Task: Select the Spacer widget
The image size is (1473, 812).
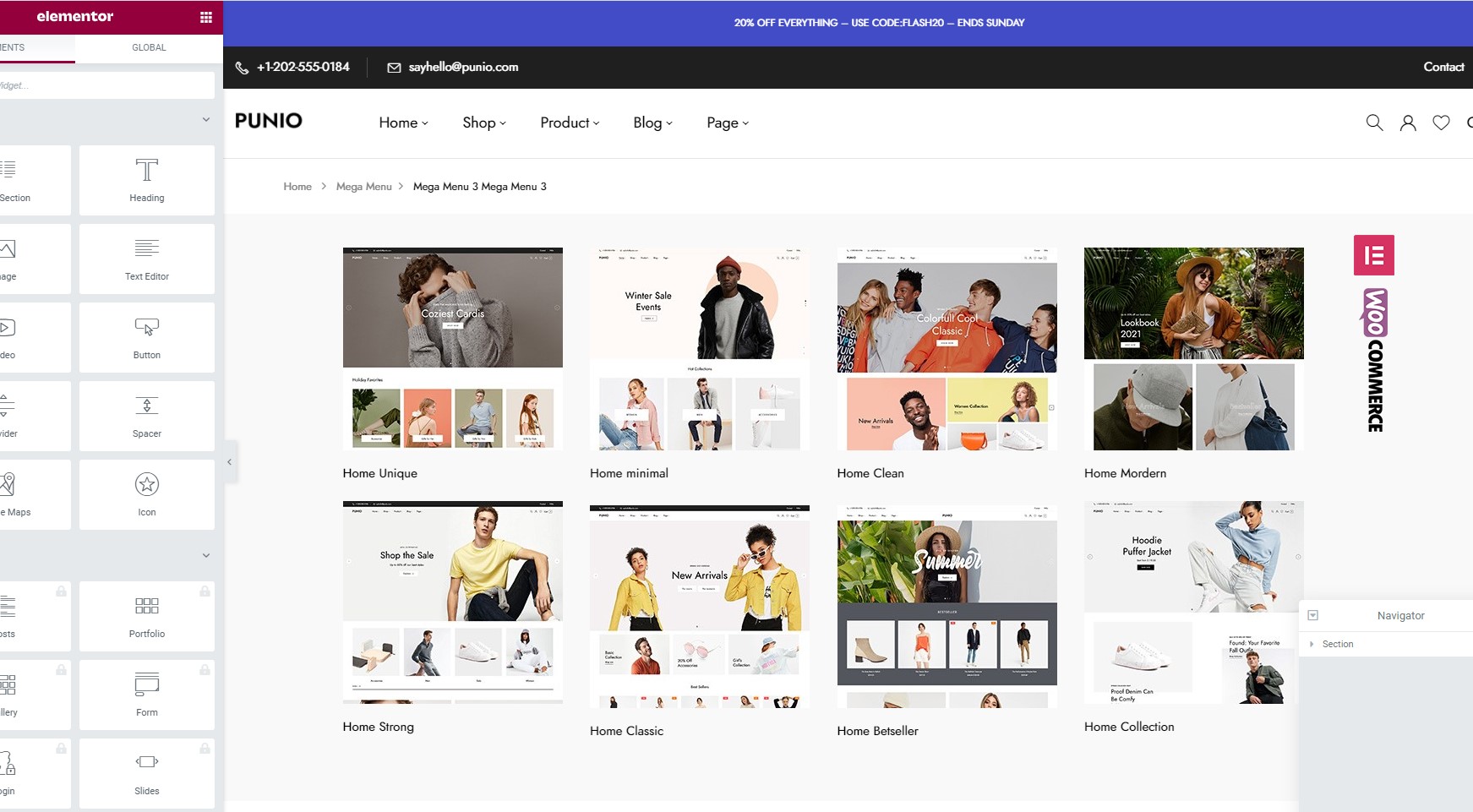Action: (x=147, y=416)
